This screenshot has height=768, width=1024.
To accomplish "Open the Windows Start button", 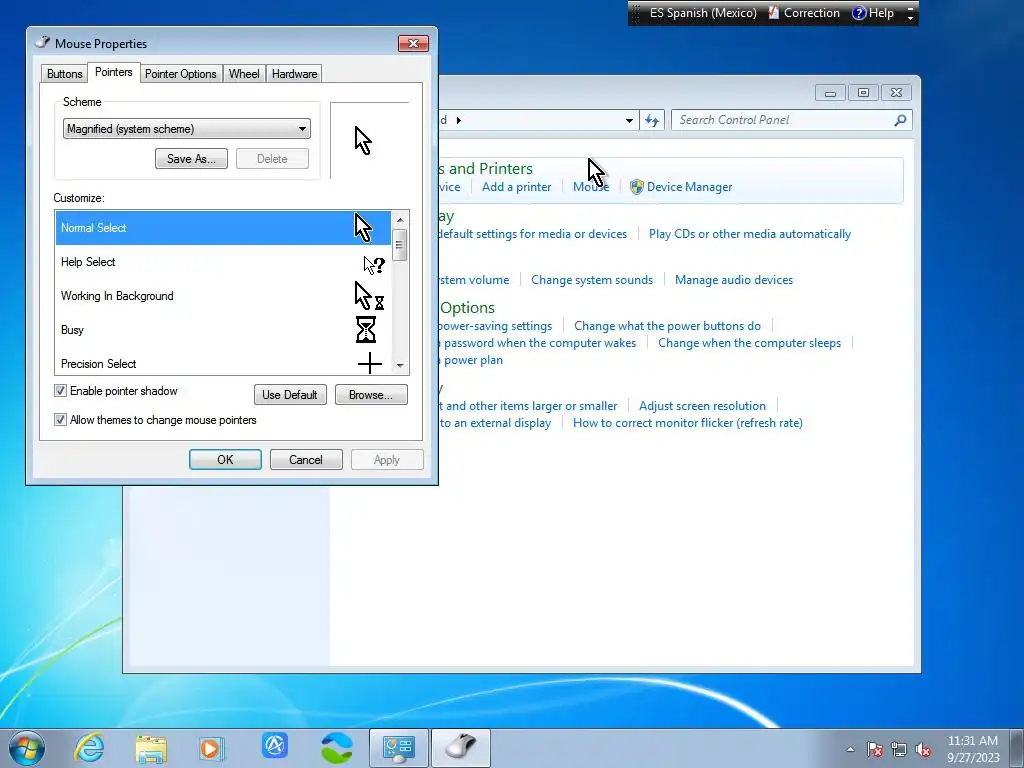I will click(x=27, y=748).
